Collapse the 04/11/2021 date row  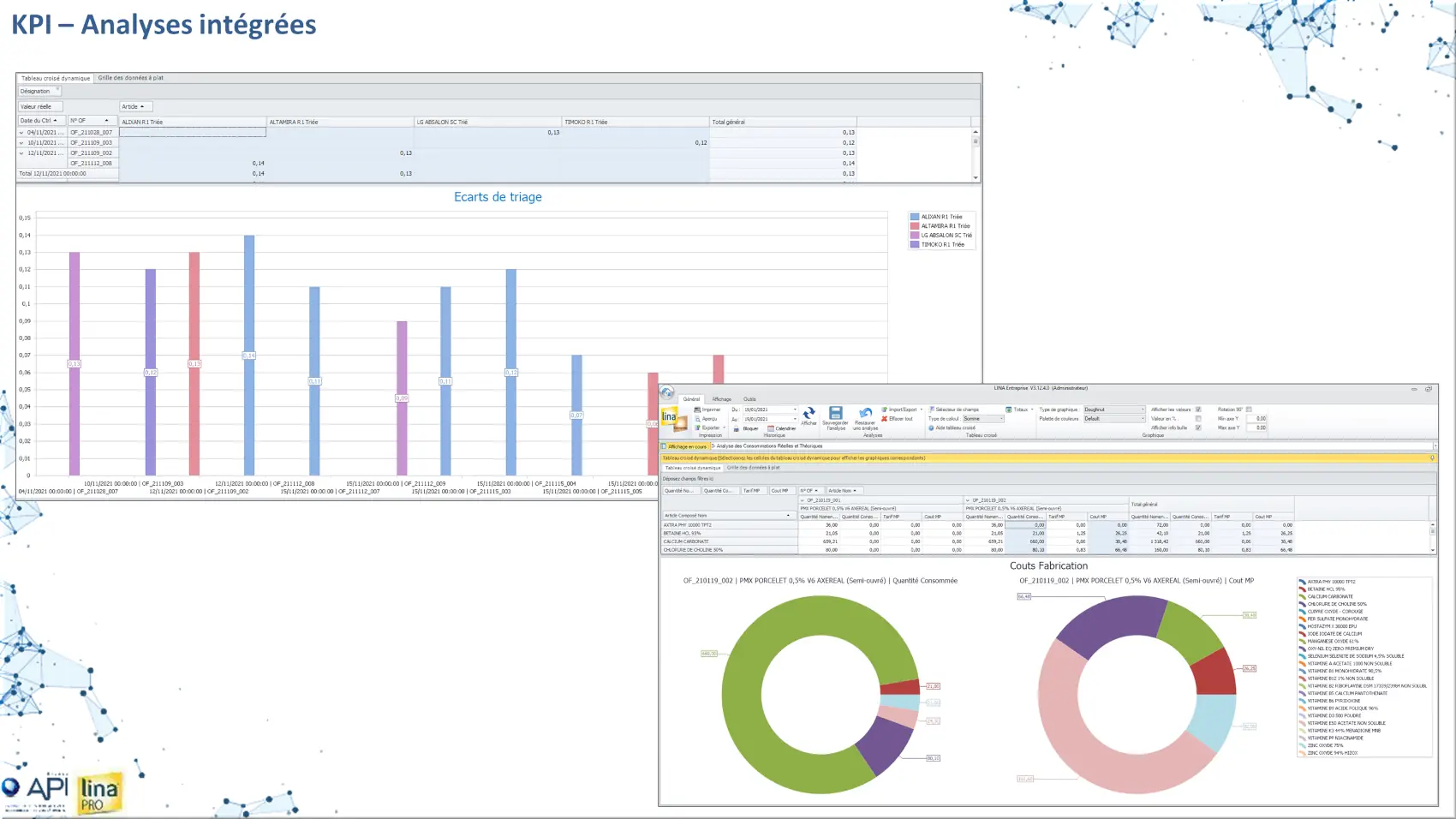click(x=21, y=133)
